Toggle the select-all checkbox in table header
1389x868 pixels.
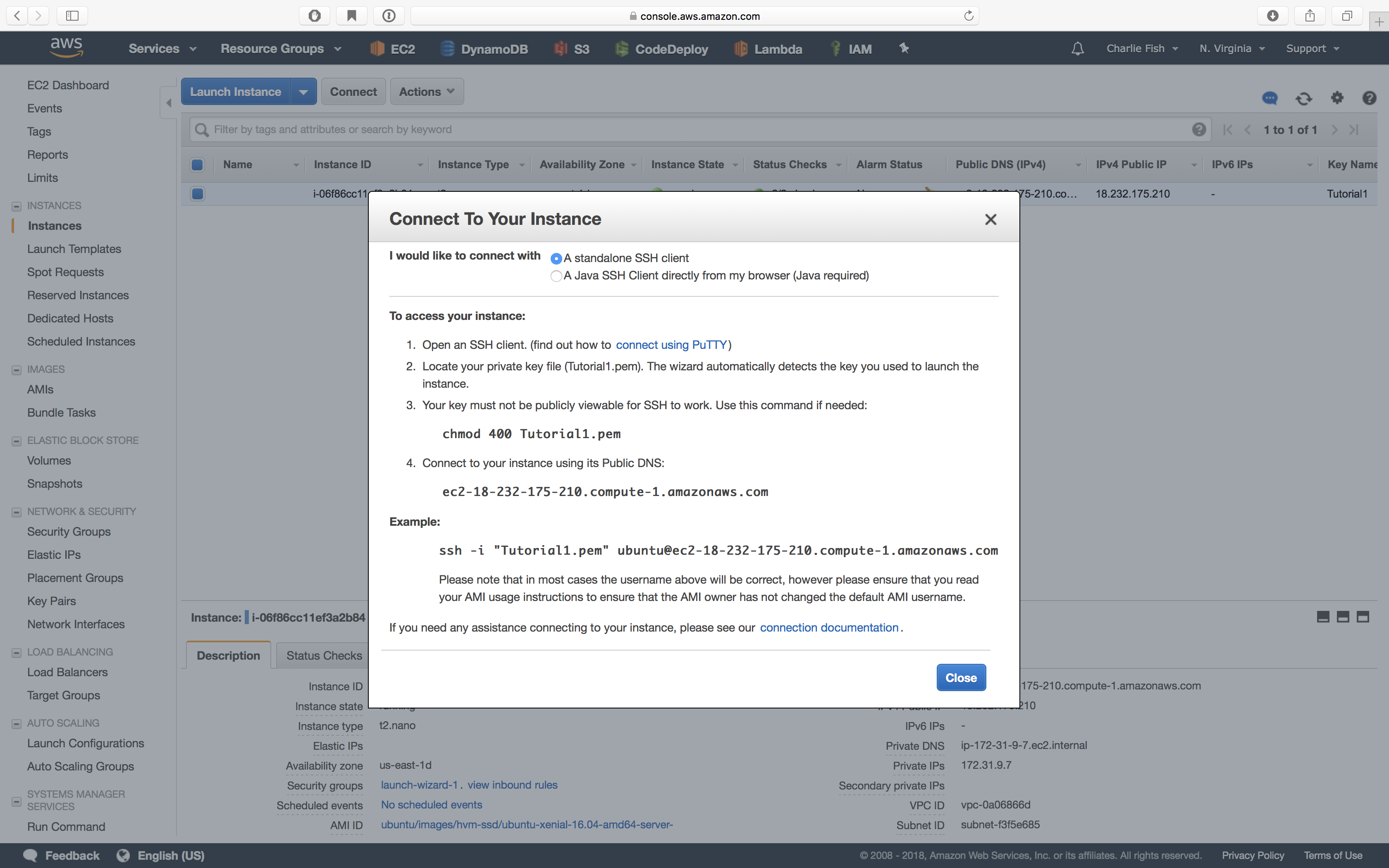click(198, 165)
